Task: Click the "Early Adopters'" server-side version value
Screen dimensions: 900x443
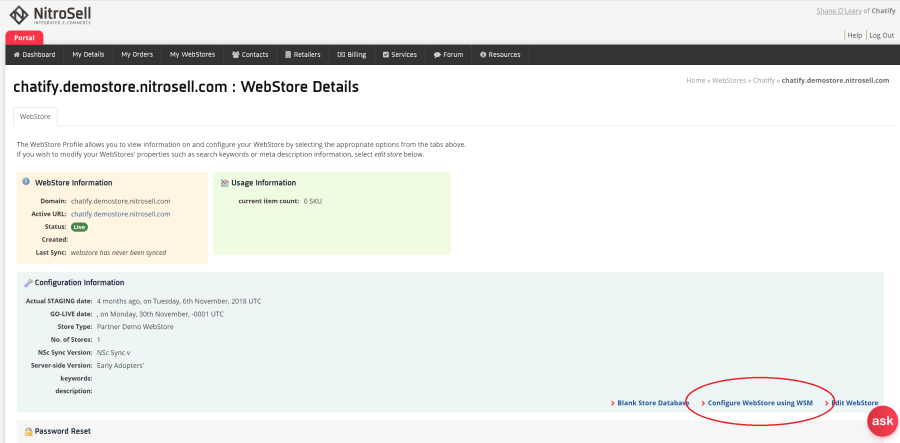Action: 120,365
